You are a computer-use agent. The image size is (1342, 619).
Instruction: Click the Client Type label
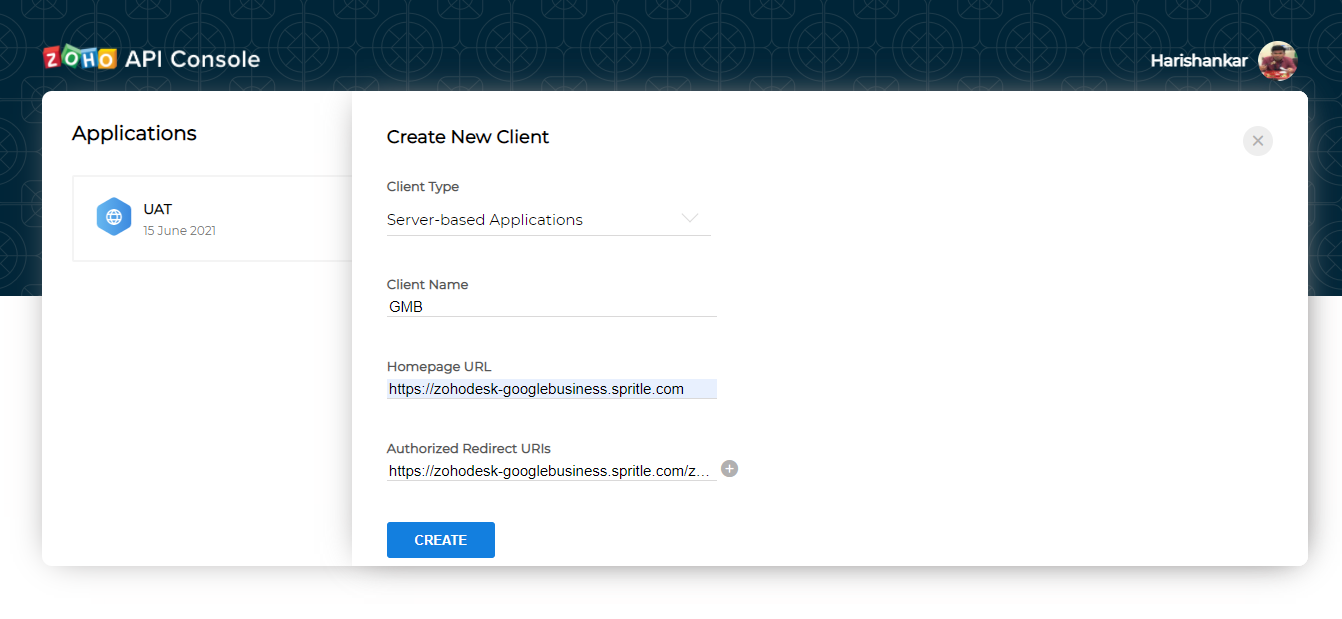tap(423, 187)
